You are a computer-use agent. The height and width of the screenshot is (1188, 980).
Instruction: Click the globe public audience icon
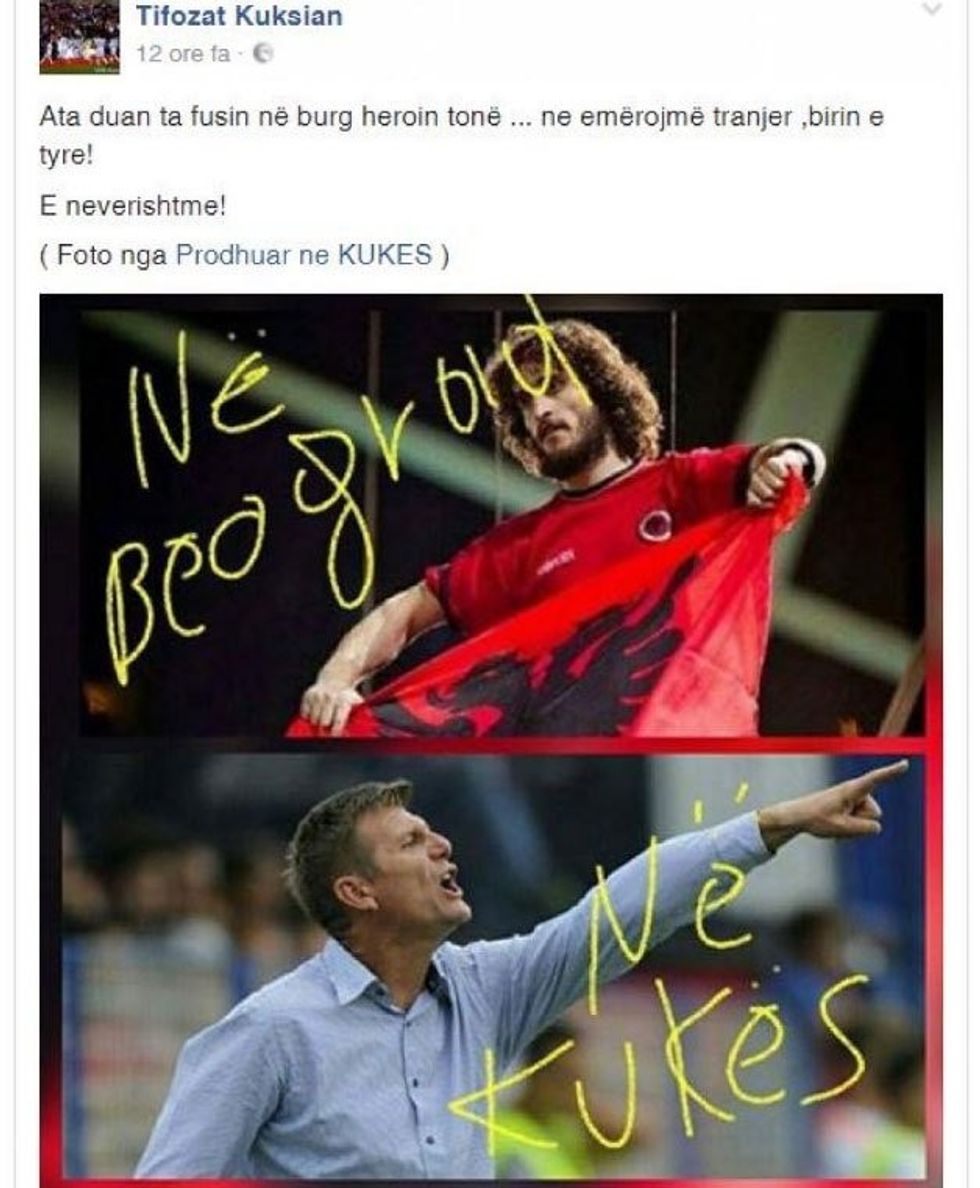pos(263,54)
